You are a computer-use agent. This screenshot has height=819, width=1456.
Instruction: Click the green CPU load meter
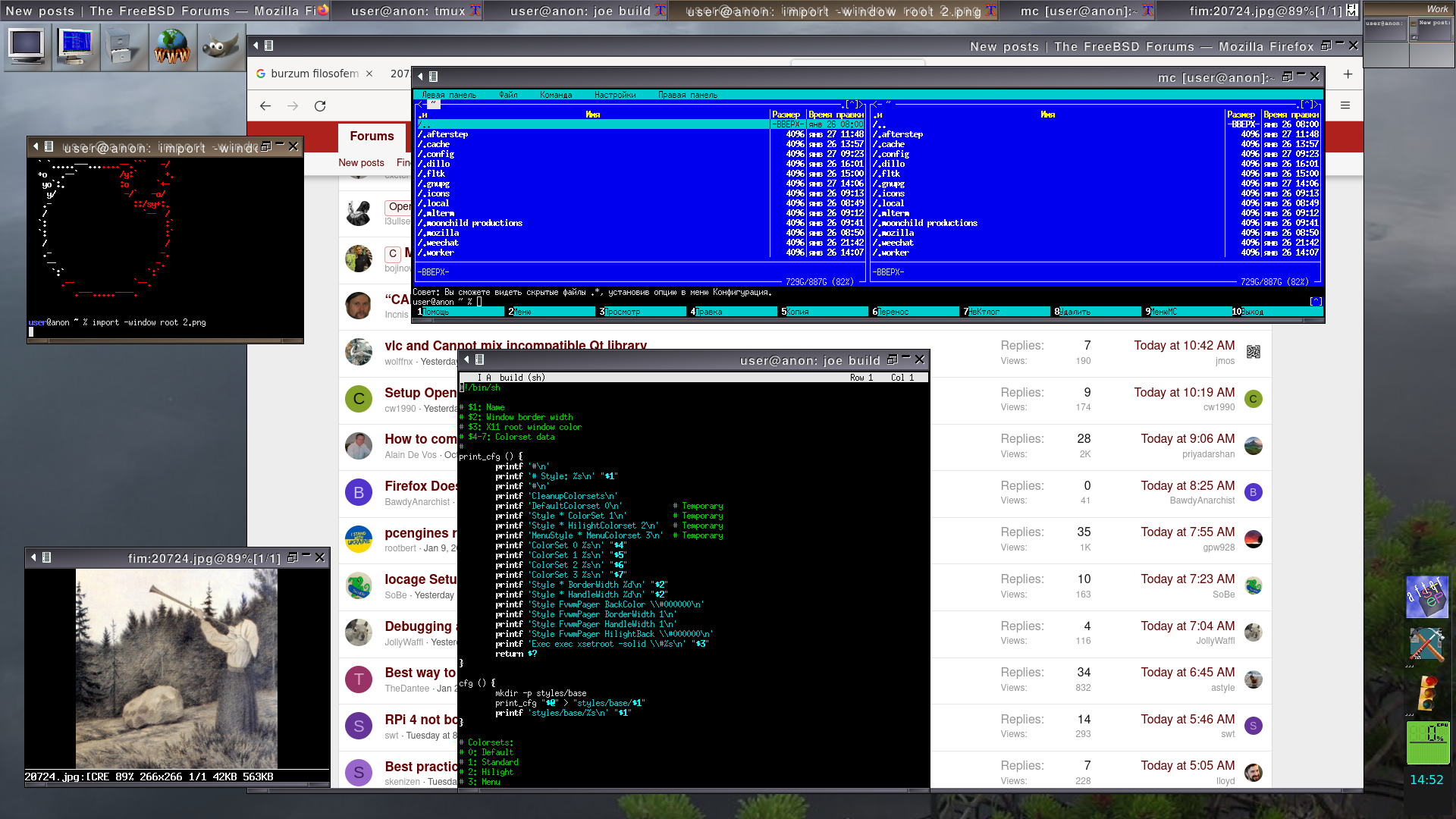[x=1428, y=742]
